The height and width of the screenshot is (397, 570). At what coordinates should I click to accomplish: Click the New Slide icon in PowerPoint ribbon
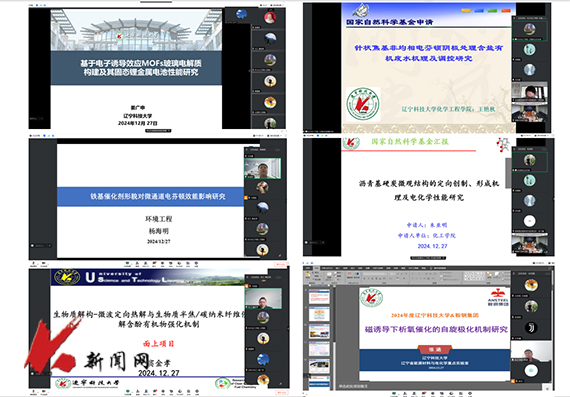pos(329,275)
